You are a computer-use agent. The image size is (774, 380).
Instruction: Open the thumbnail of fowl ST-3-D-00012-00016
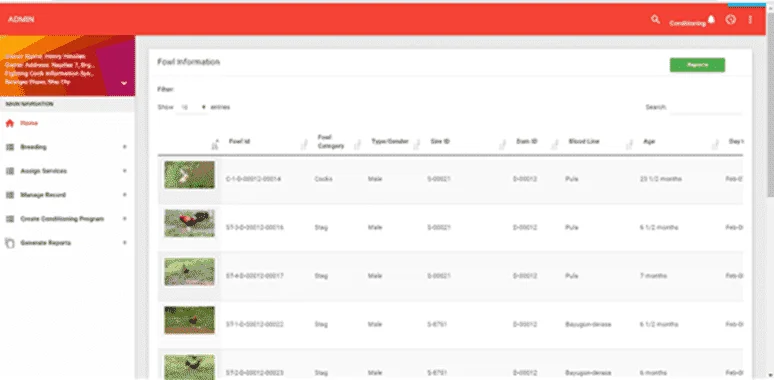(190, 223)
